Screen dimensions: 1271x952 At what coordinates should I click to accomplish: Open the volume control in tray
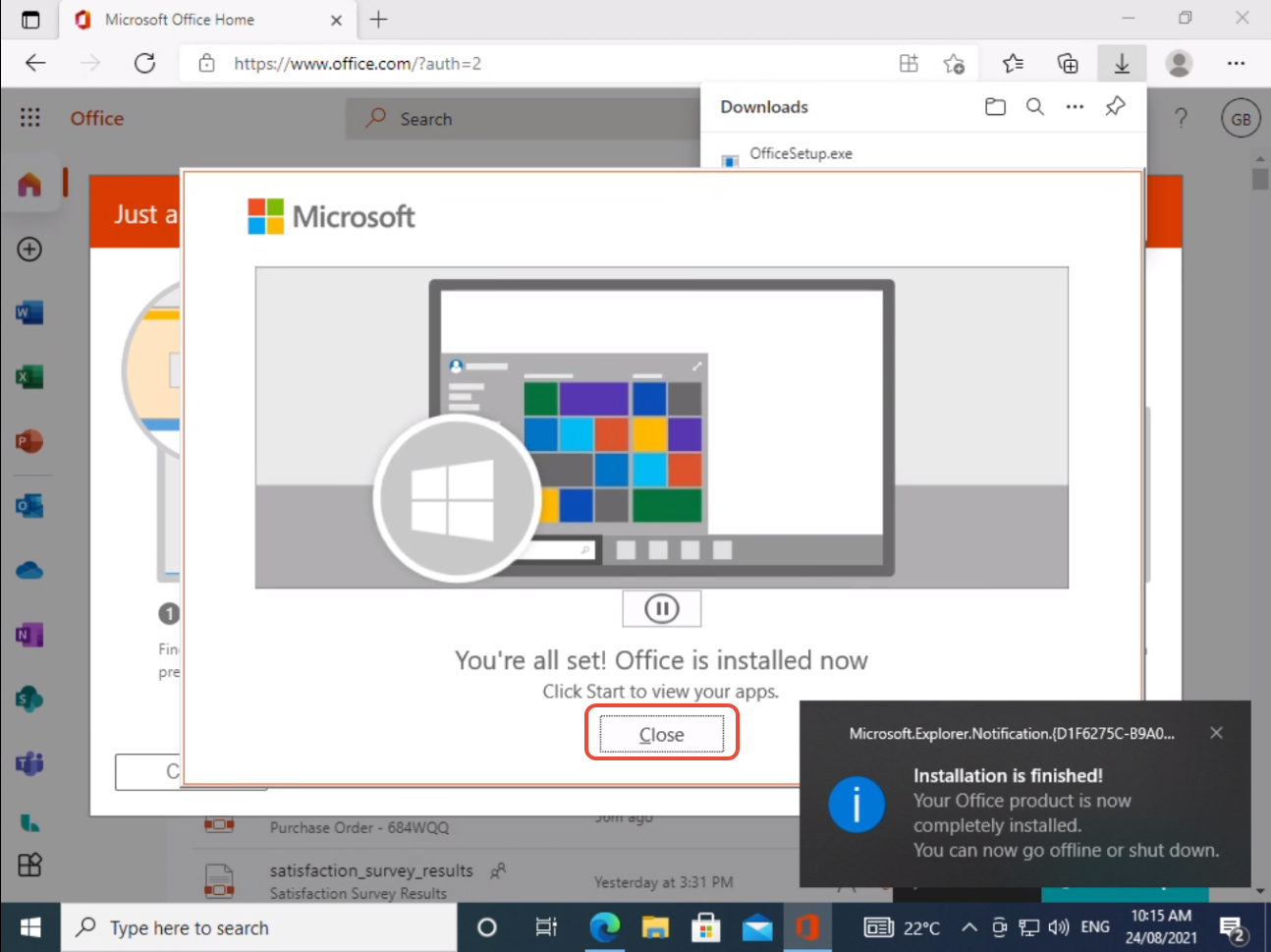pos(1059,927)
